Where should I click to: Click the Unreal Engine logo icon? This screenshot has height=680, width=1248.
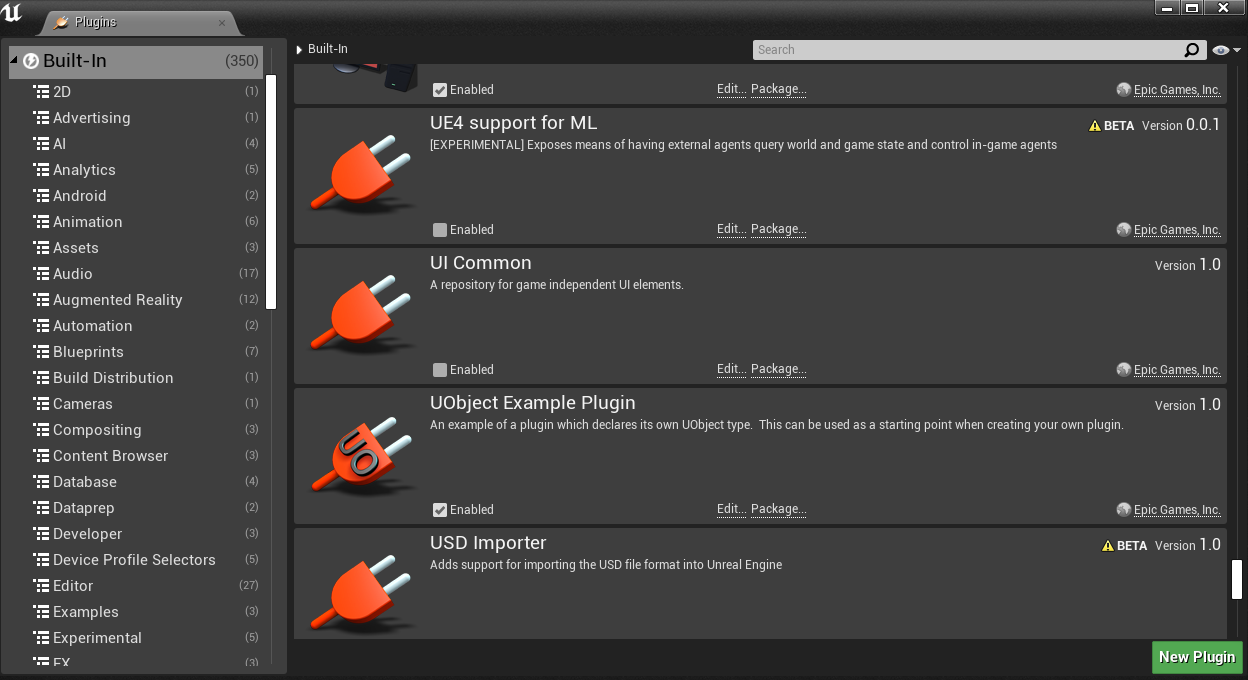point(13,14)
